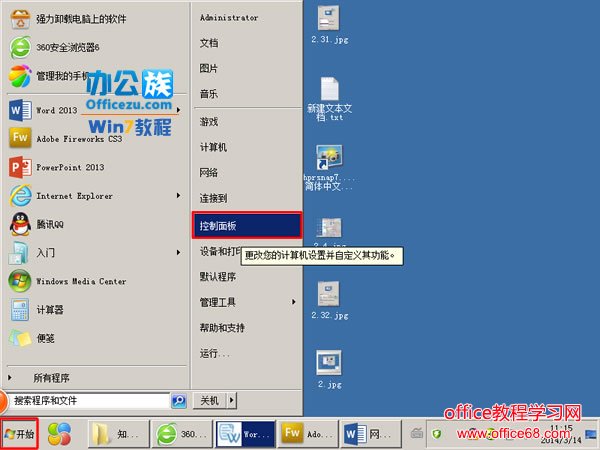Open folder 知... taskbar button
Viewport: 600px width, 450px height.
click(x=119, y=434)
